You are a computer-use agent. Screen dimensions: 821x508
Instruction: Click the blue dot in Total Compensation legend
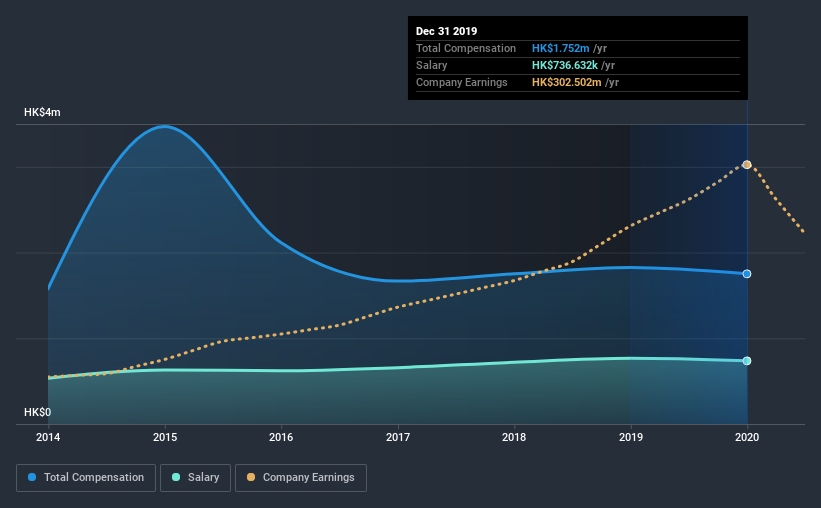point(32,477)
